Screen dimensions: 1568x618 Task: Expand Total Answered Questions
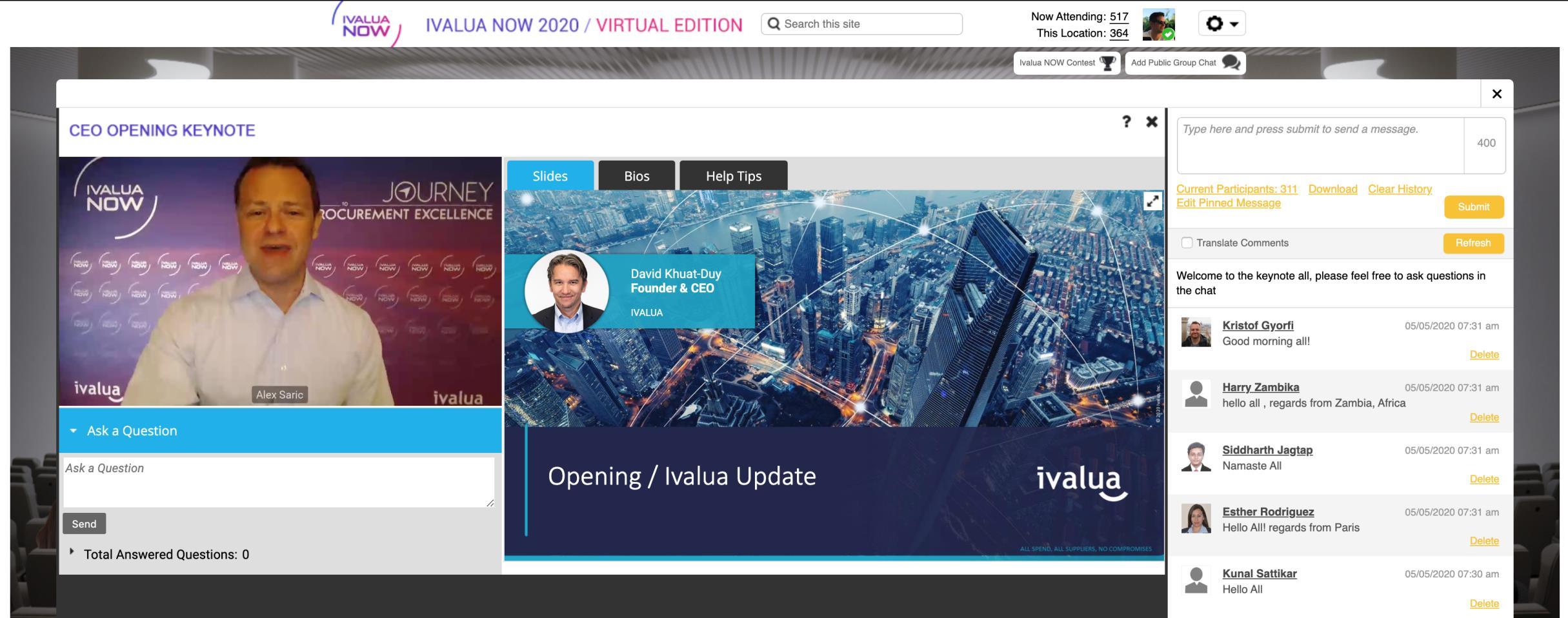point(160,554)
